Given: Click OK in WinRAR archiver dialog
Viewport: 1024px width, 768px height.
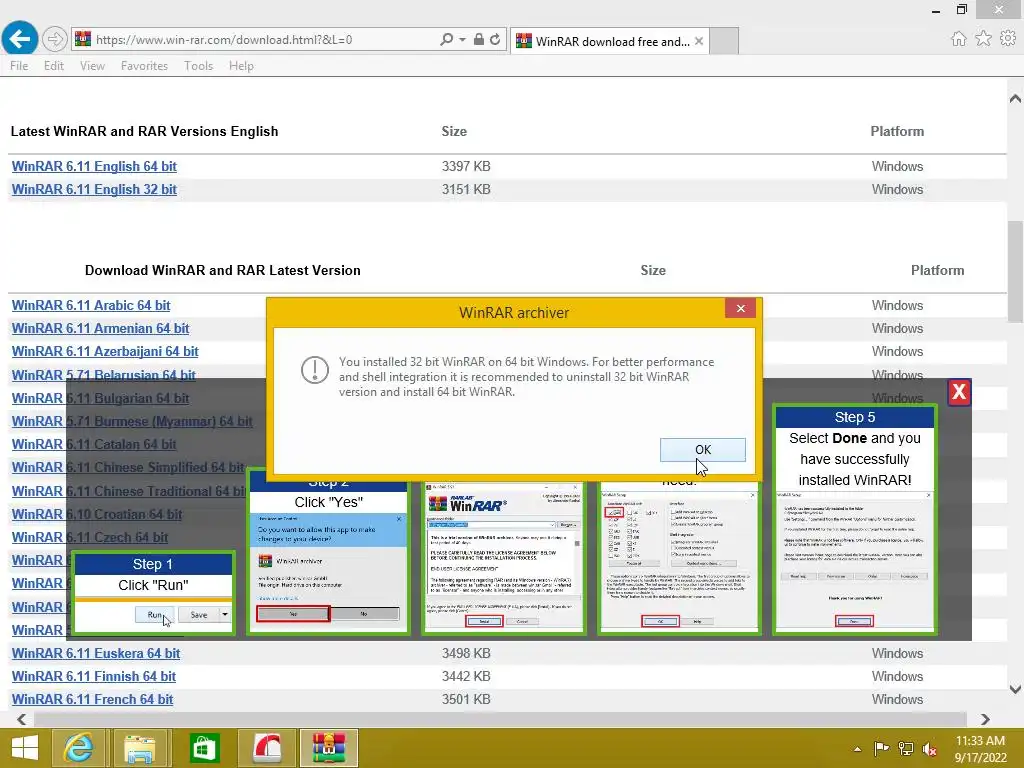Looking at the screenshot, I should click(x=703, y=450).
